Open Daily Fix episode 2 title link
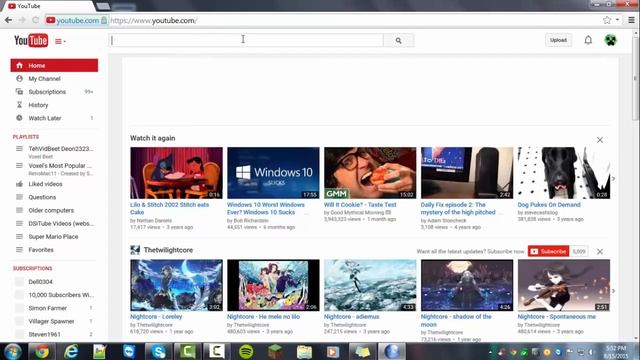Image resolution: width=640 pixels, height=360 pixels. click(458, 209)
